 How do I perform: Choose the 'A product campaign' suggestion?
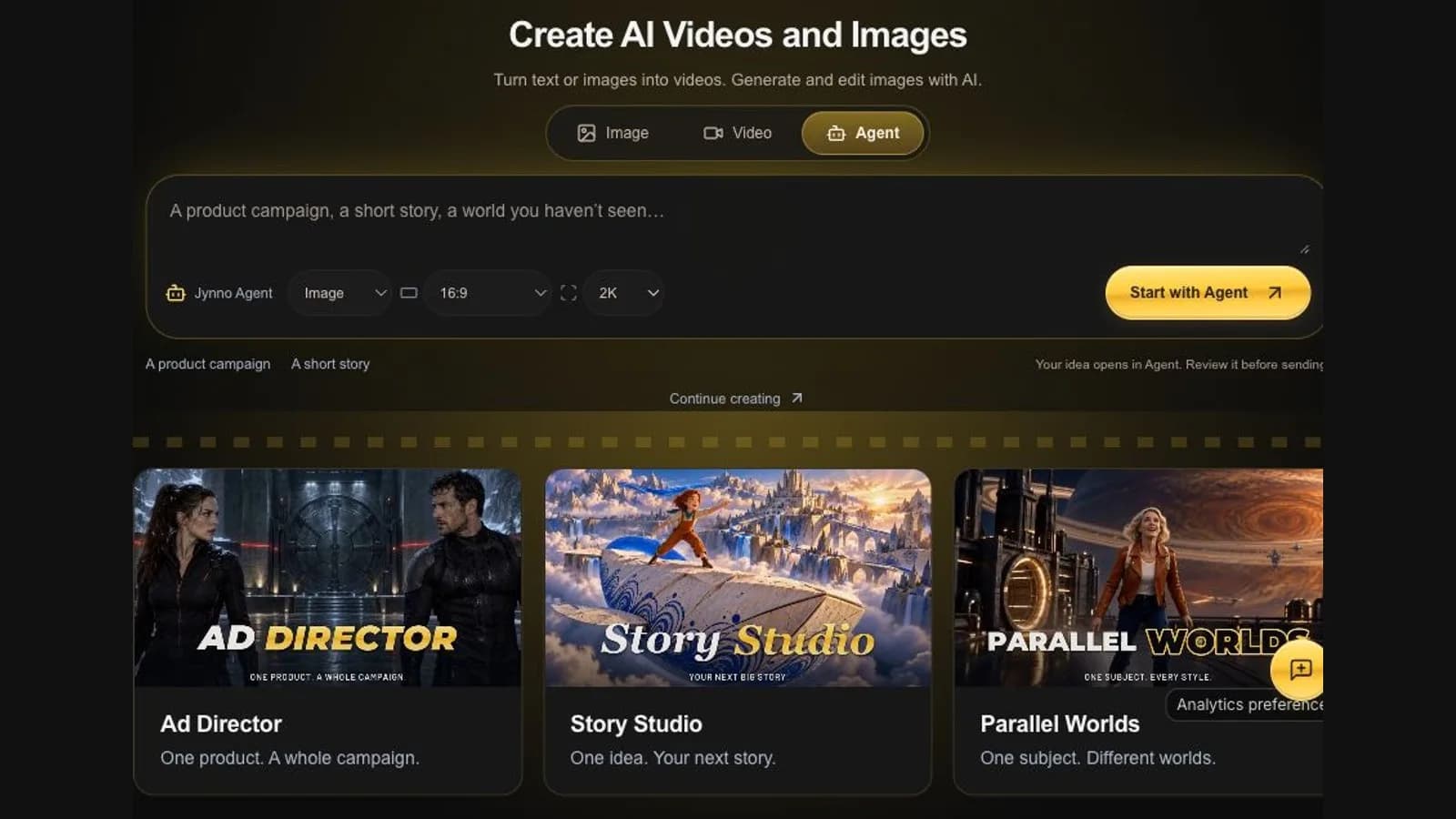(207, 364)
